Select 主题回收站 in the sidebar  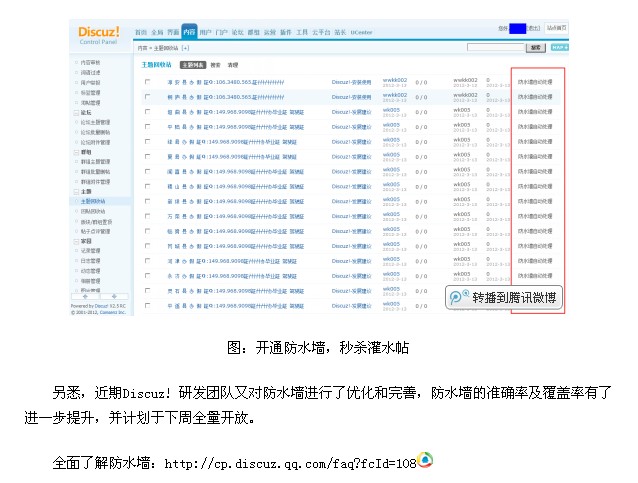(93, 201)
